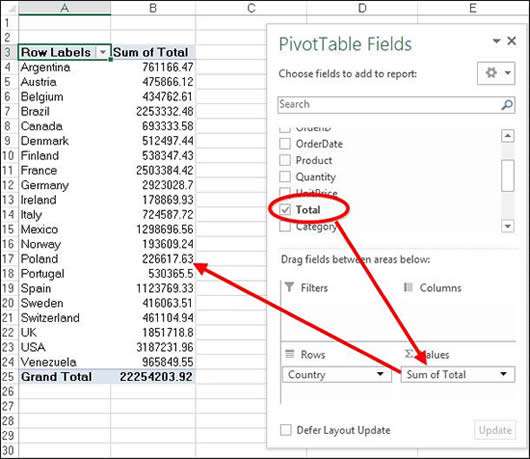Click the Update button

coord(495,430)
